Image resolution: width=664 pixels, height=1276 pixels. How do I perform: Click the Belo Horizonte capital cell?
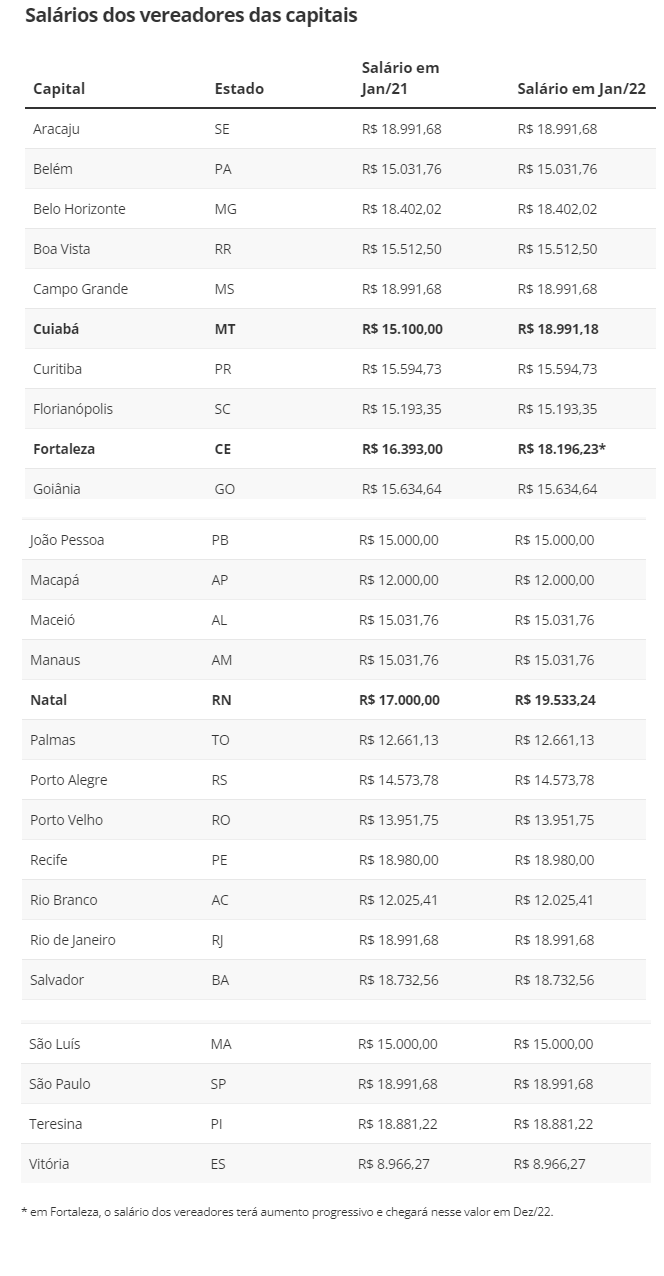tap(79, 209)
